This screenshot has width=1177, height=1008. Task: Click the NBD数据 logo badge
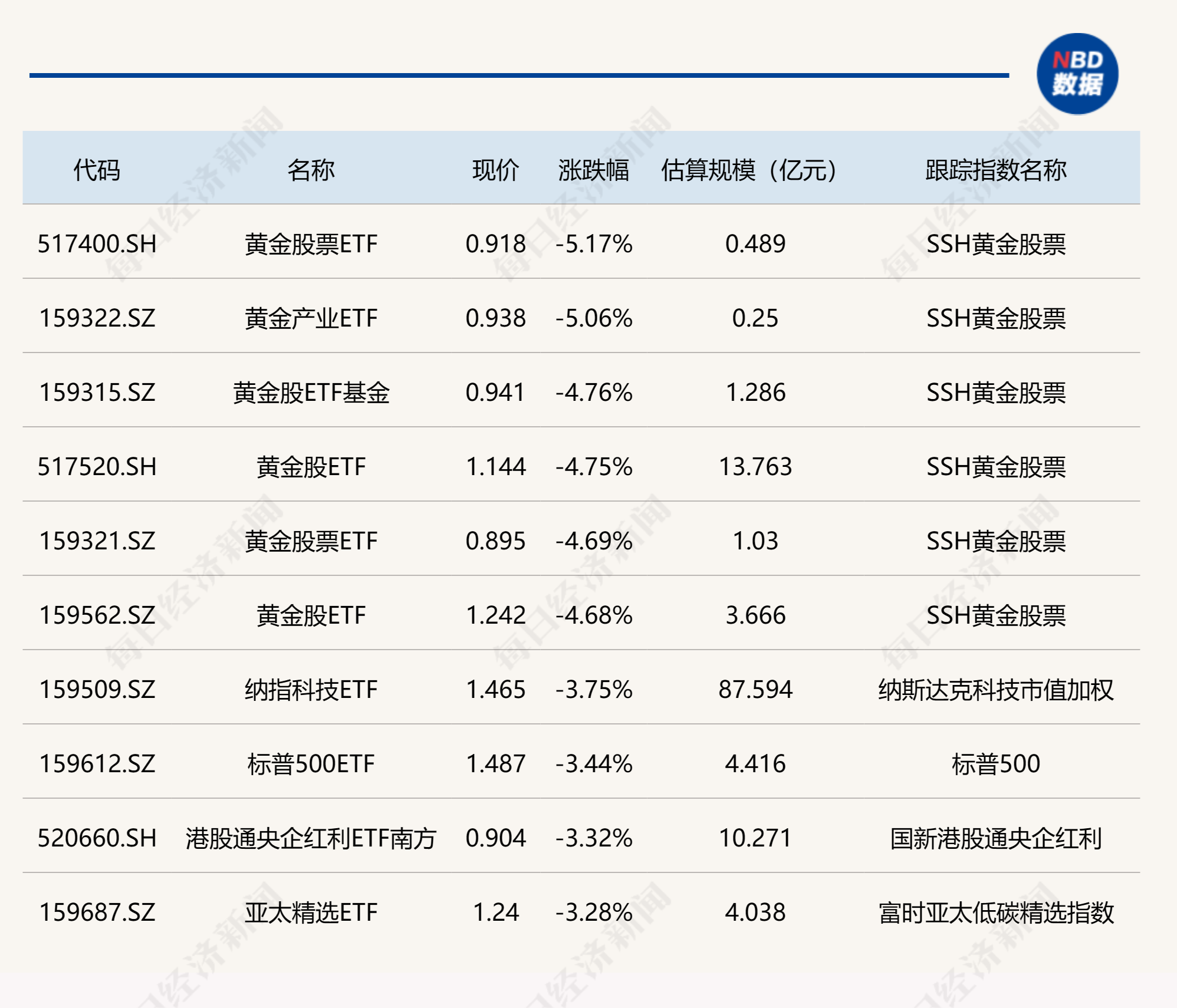[x=1077, y=74]
